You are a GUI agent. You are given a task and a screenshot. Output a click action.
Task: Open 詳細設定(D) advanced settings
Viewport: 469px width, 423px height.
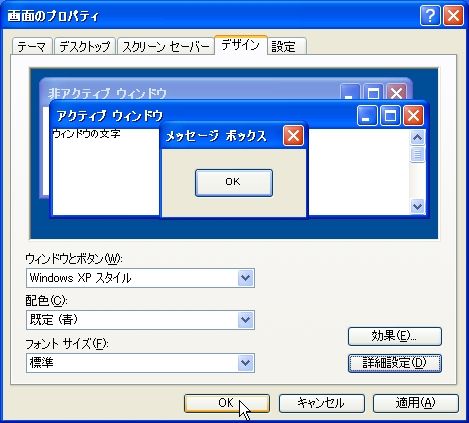[395, 363]
